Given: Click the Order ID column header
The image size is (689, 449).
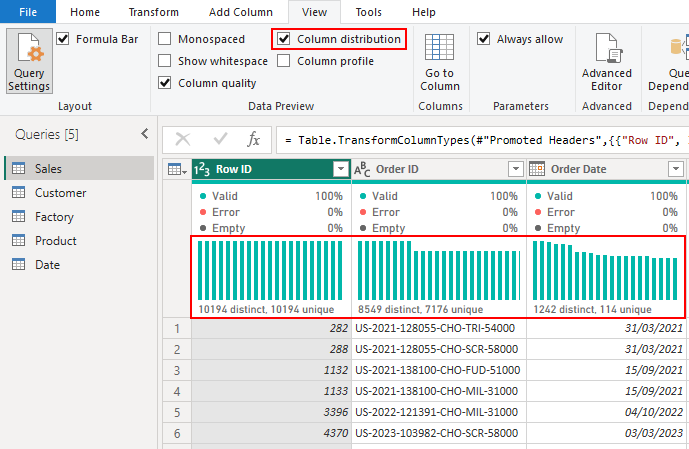Looking at the screenshot, I should 439,169.
